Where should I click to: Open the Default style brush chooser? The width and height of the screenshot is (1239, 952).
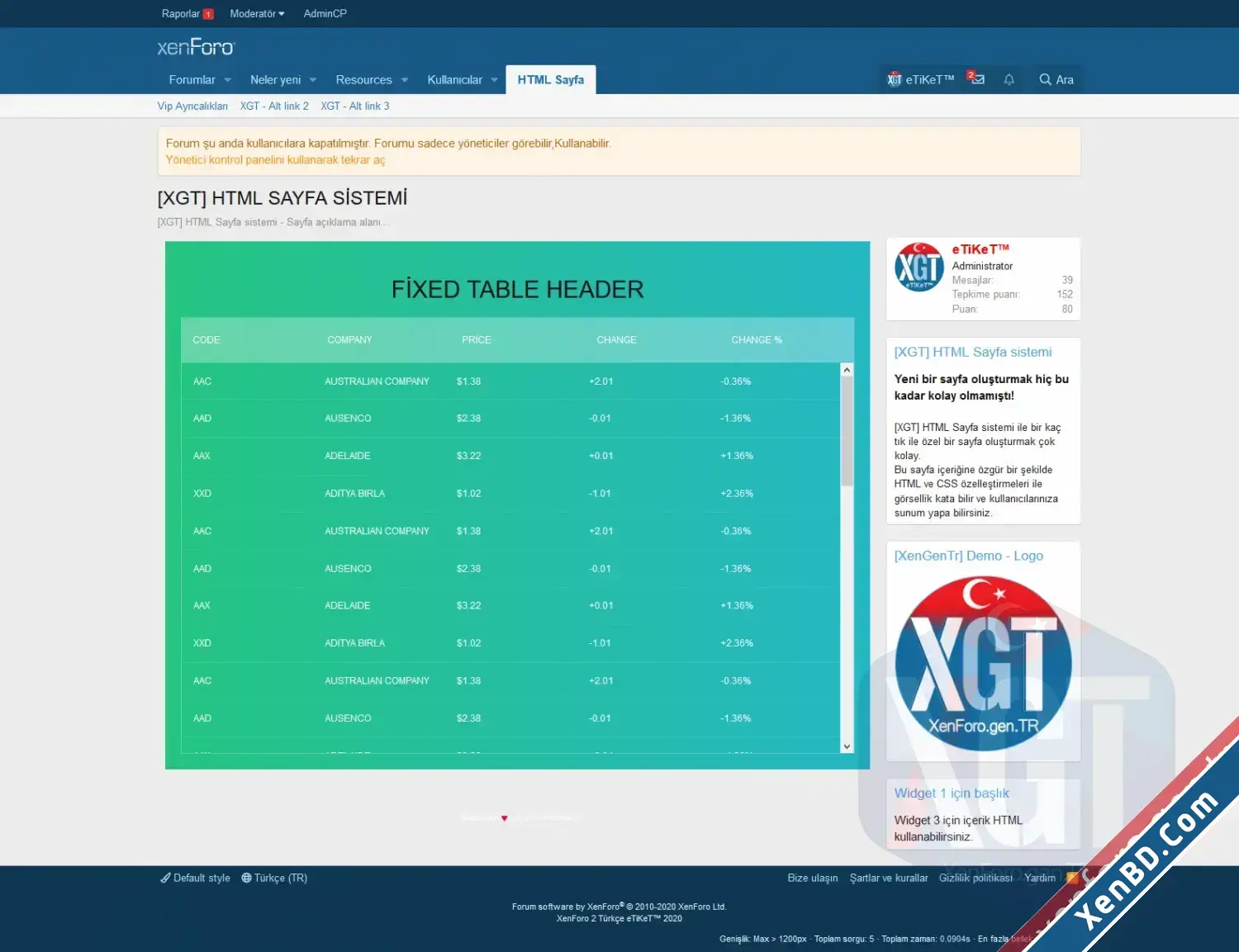click(195, 878)
